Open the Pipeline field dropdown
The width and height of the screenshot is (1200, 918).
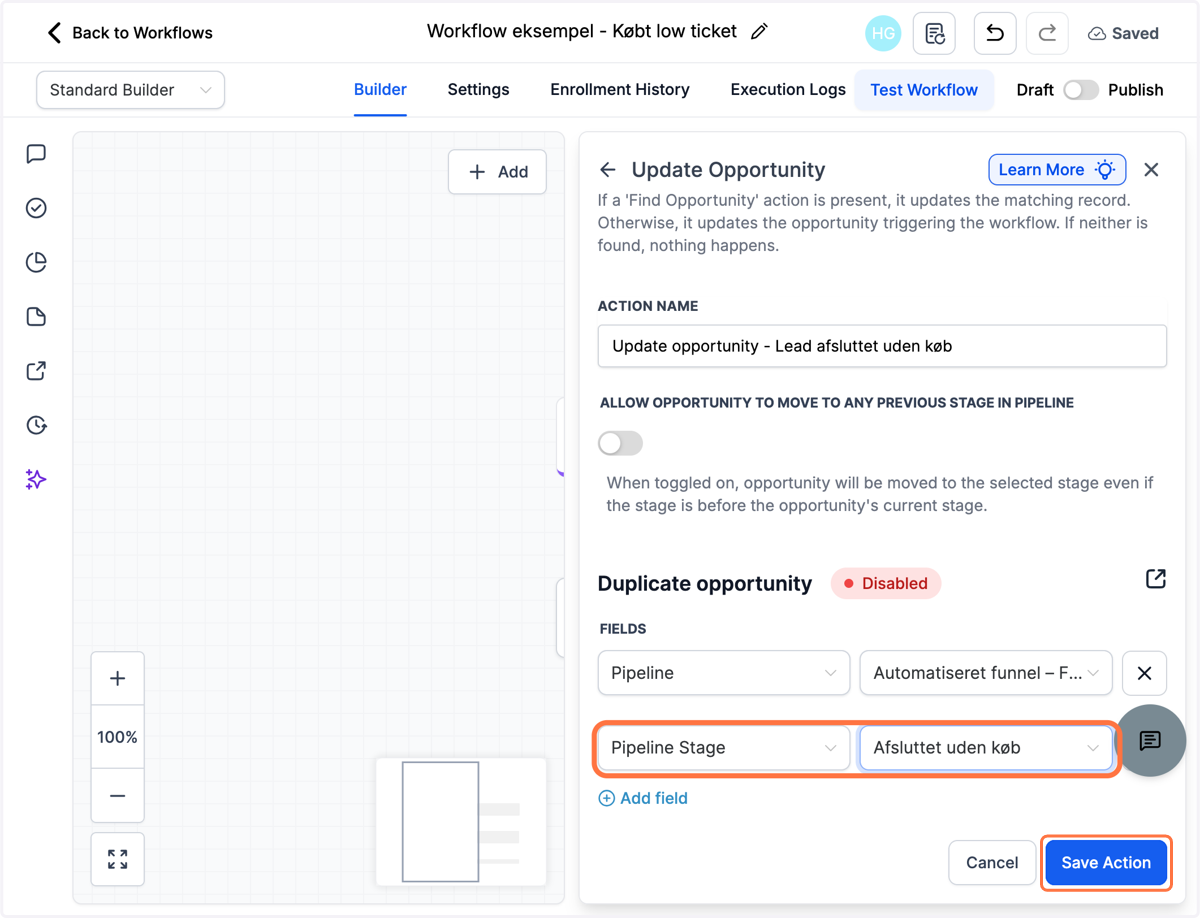click(x=724, y=673)
